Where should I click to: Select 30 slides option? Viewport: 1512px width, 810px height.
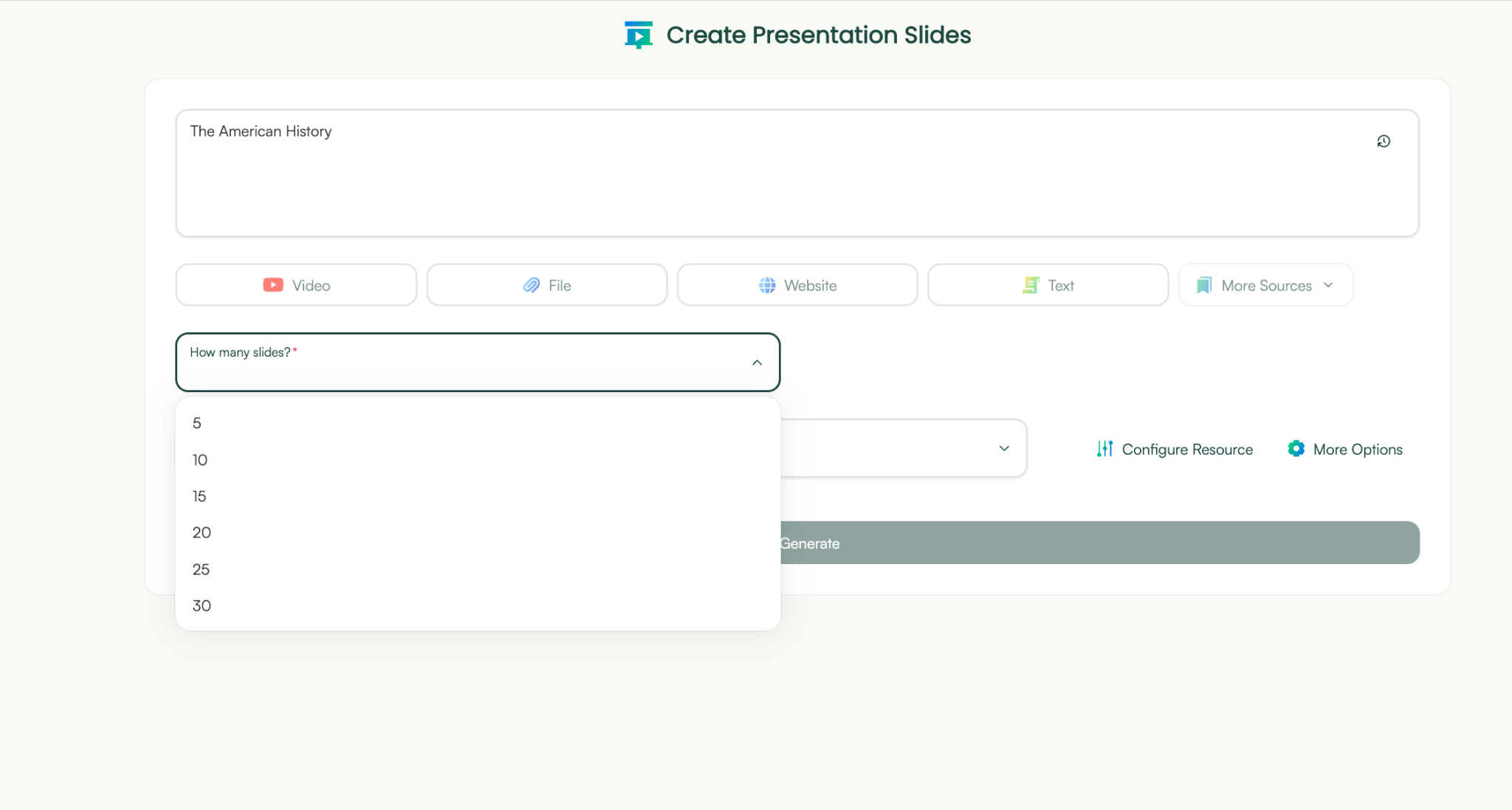202,605
